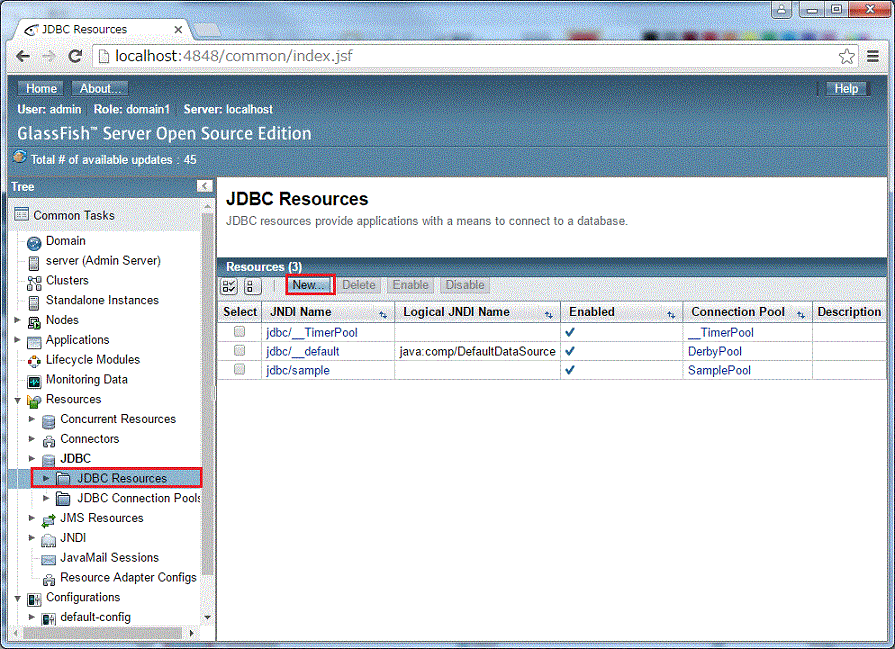
Task: Click the Nodes icon in tree
Action: (34, 322)
